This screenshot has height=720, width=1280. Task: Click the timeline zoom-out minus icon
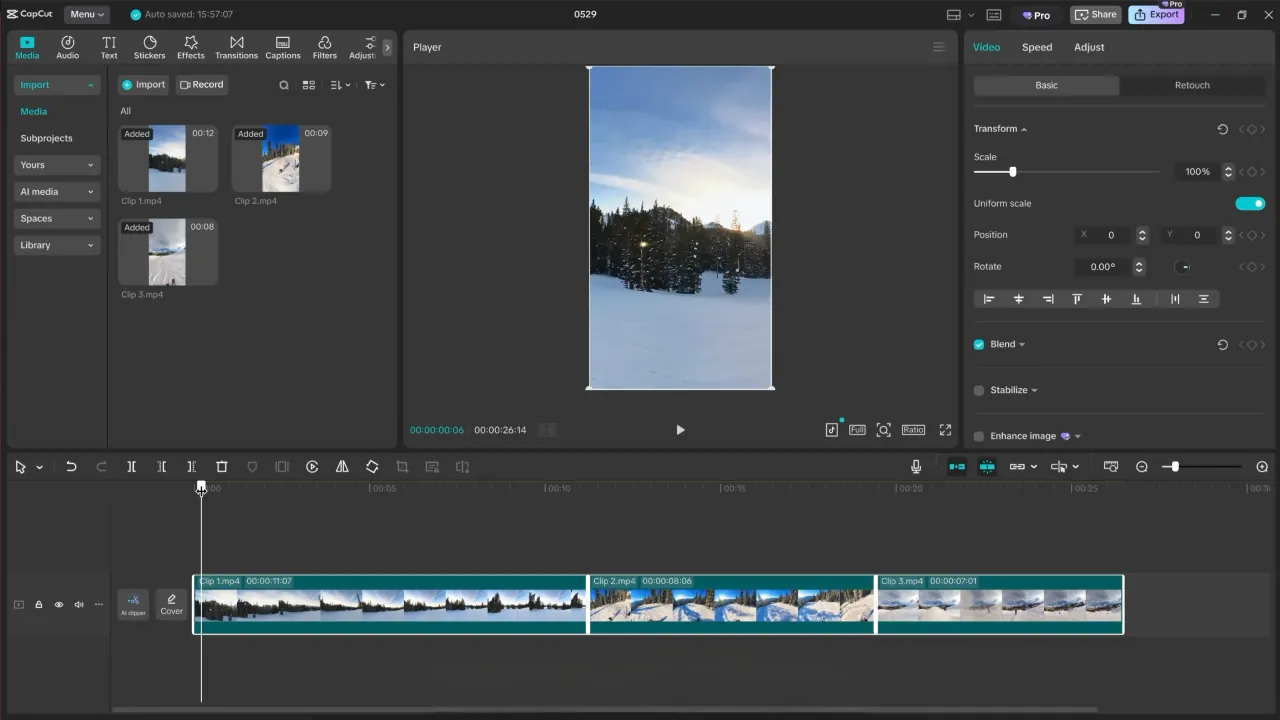(1142, 467)
